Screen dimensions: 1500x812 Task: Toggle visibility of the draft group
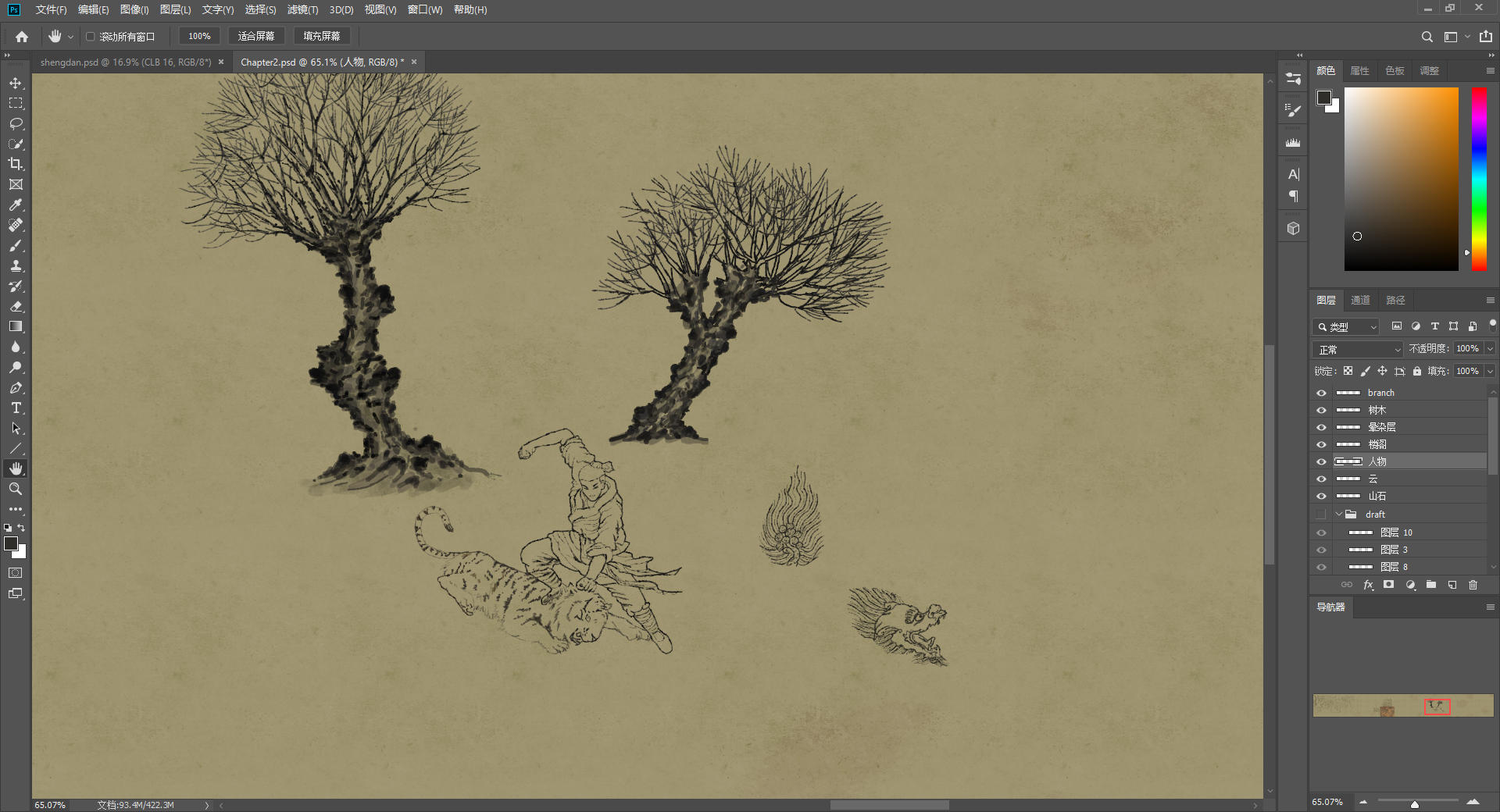[x=1321, y=515]
